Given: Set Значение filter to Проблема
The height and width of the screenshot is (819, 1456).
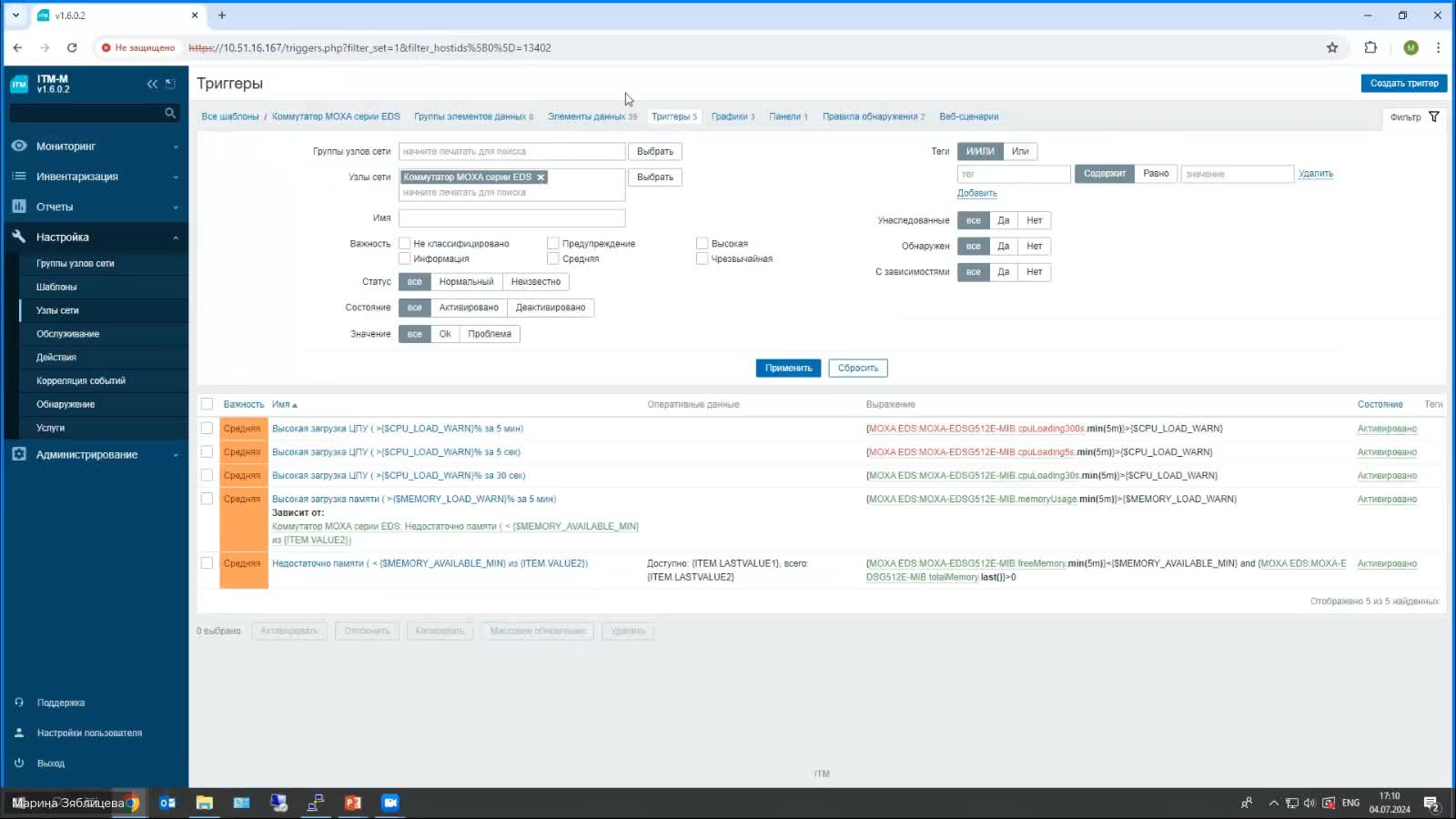Looking at the screenshot, I should point(490,334).
